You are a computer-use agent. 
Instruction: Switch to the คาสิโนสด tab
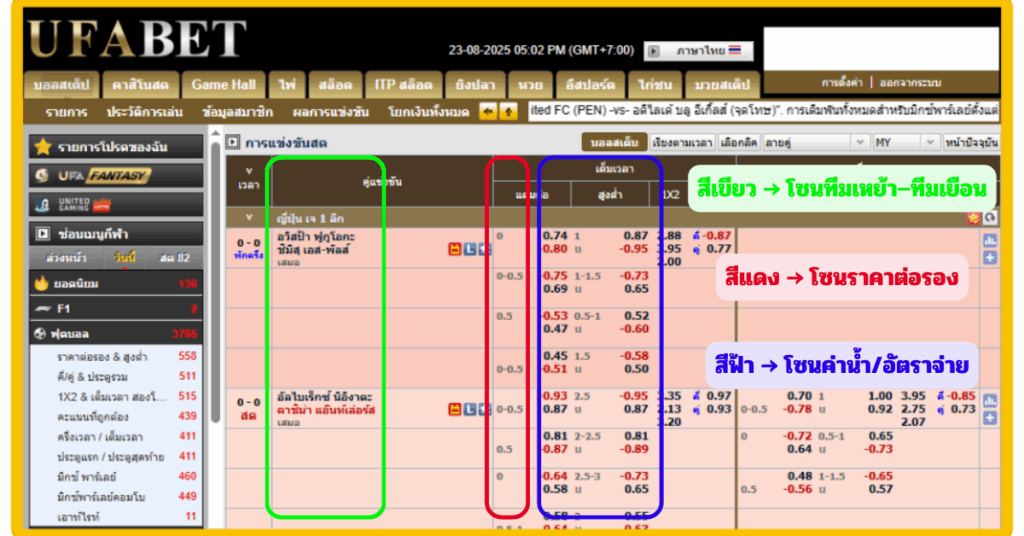140,85
